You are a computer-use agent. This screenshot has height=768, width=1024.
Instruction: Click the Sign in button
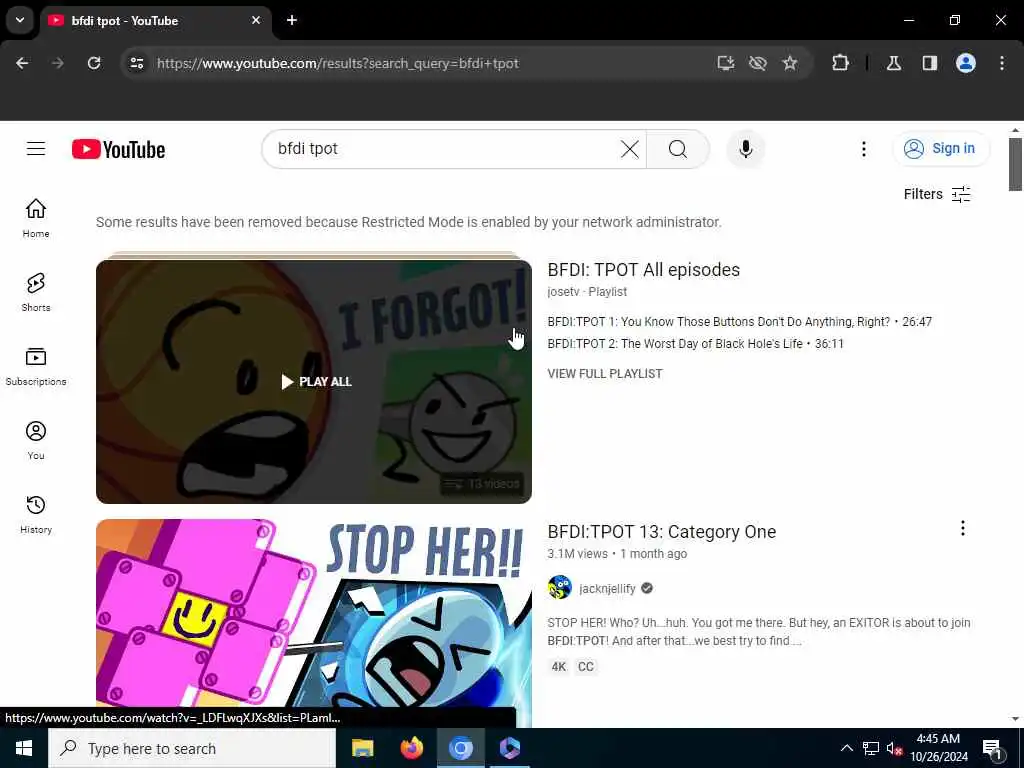pyautogui.click(x=940, y=149)
